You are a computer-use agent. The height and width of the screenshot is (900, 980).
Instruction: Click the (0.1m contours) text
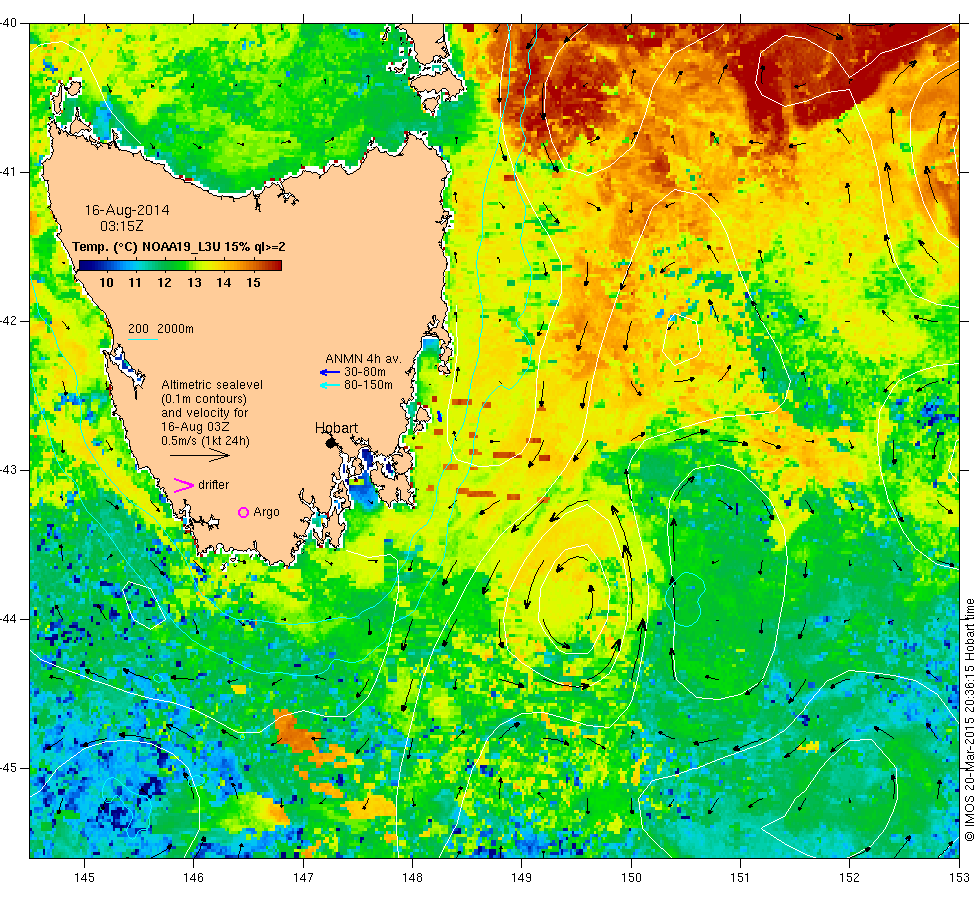(x=204, y=399)
